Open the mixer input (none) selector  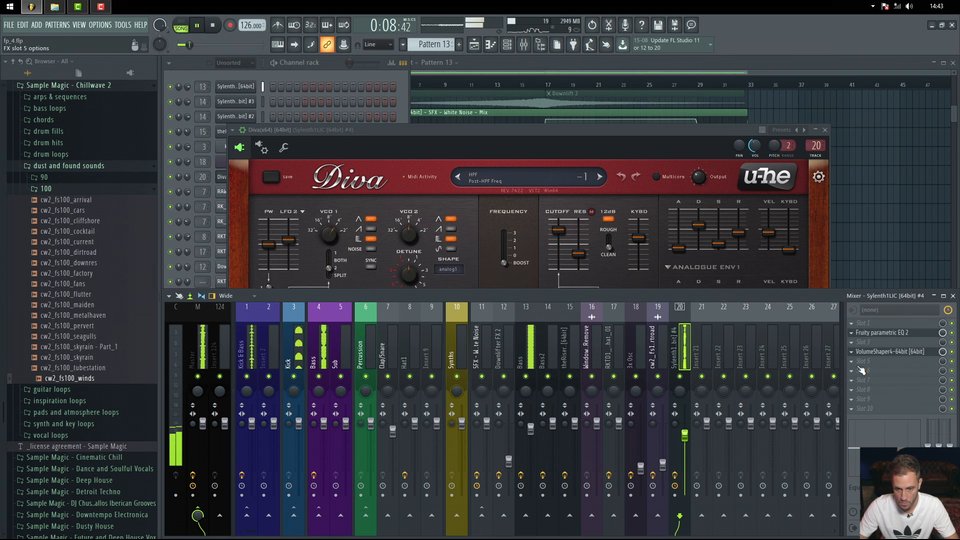[899, 310]
